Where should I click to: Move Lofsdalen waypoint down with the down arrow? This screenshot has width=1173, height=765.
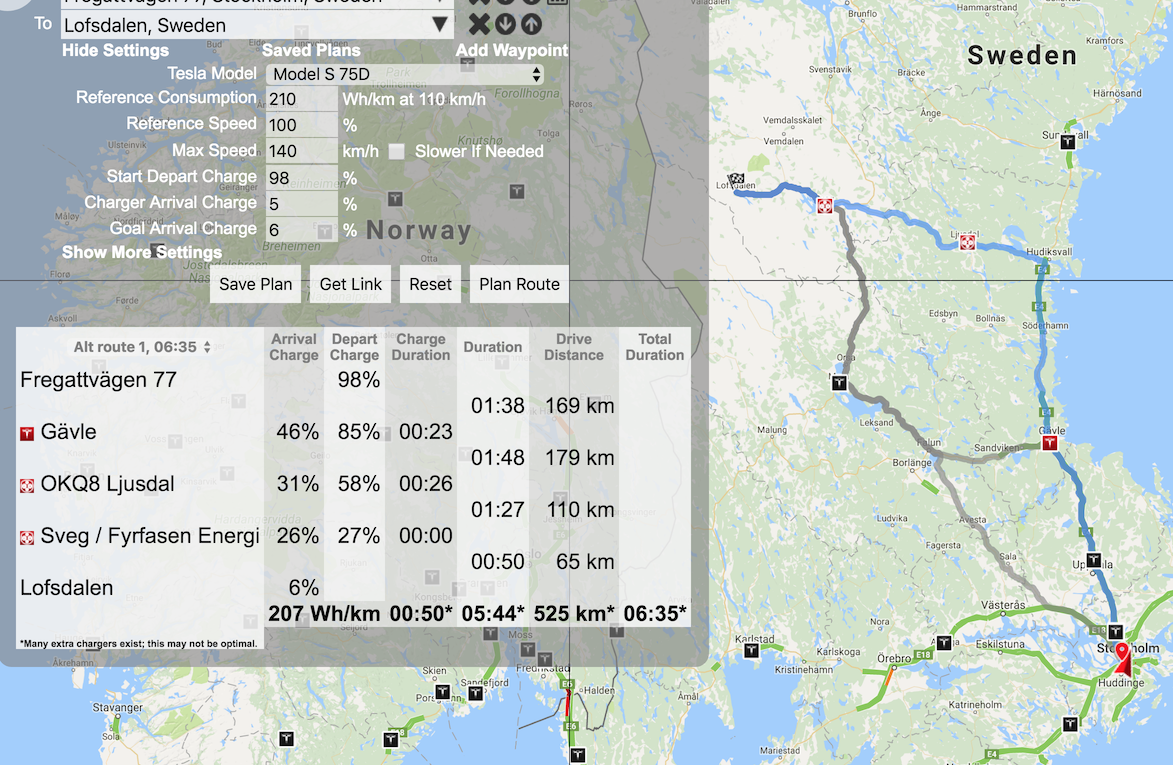pos(506,25)
